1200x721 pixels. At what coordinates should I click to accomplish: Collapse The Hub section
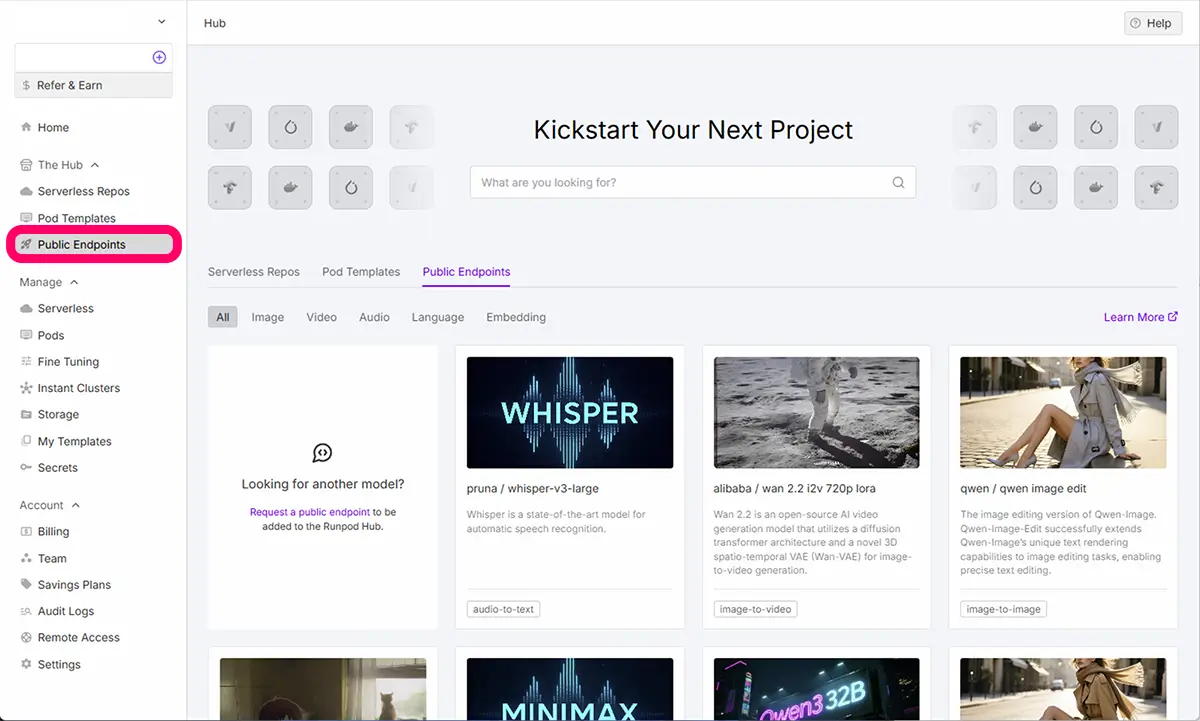[95, 165]
